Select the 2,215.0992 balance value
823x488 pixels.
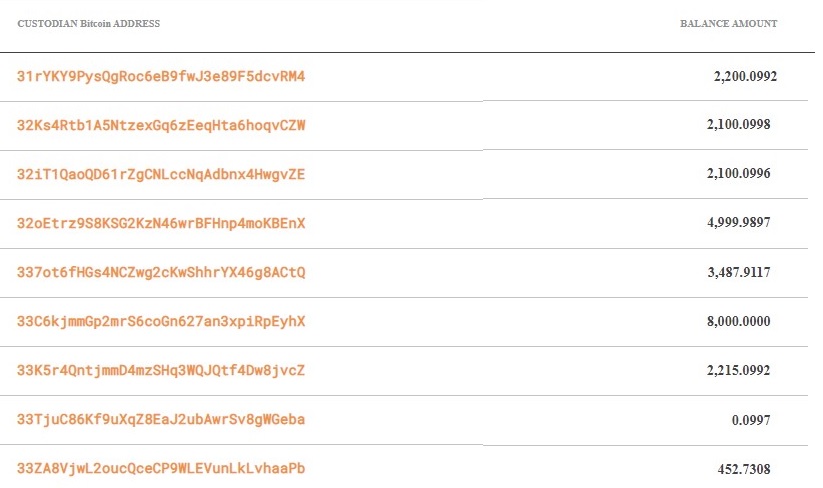pos(738,370)
